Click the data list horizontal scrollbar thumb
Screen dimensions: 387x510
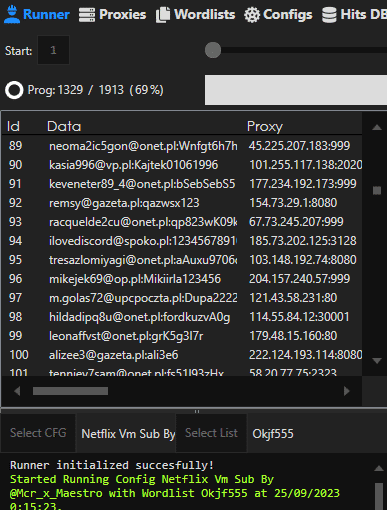coord(70,391)
